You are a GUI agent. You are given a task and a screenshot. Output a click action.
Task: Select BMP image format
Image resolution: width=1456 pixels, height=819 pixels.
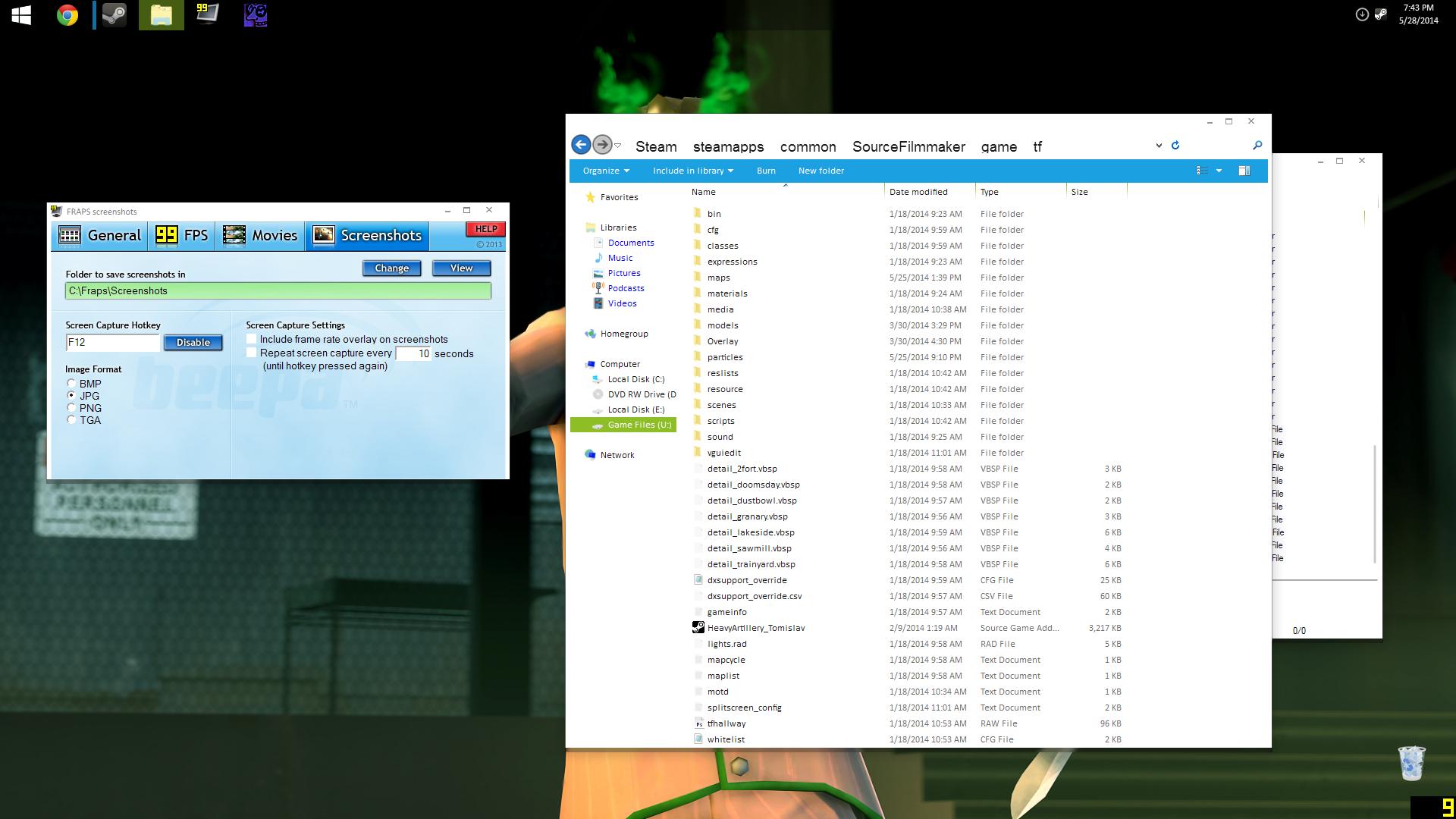tap(71, 384)
